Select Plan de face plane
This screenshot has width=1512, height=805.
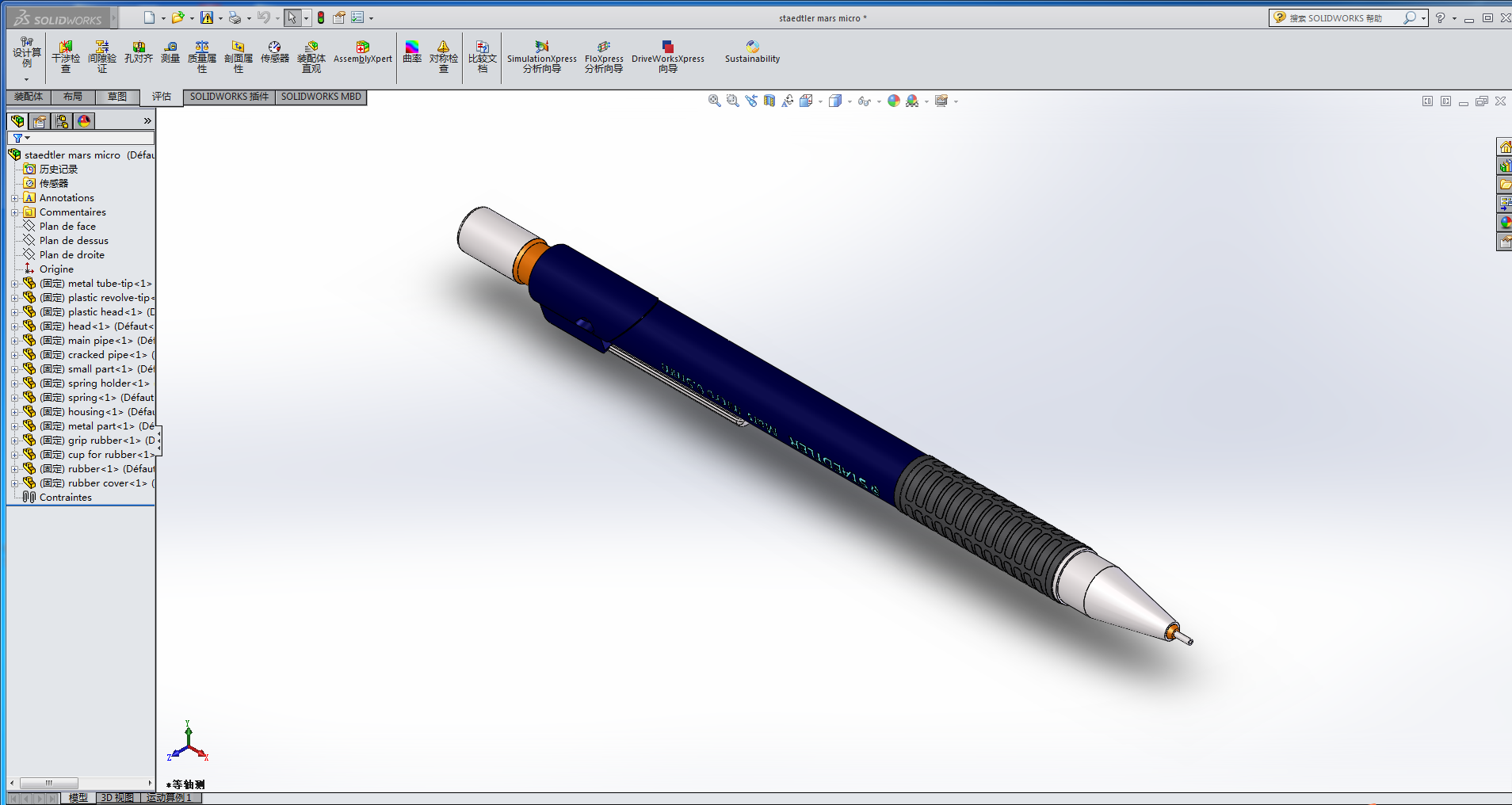point(67,227)
